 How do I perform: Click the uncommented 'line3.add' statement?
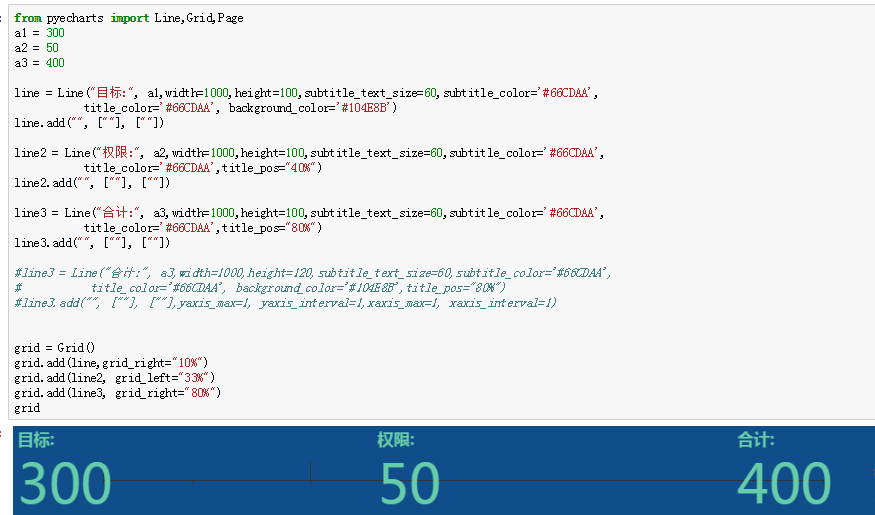[92, 243]
